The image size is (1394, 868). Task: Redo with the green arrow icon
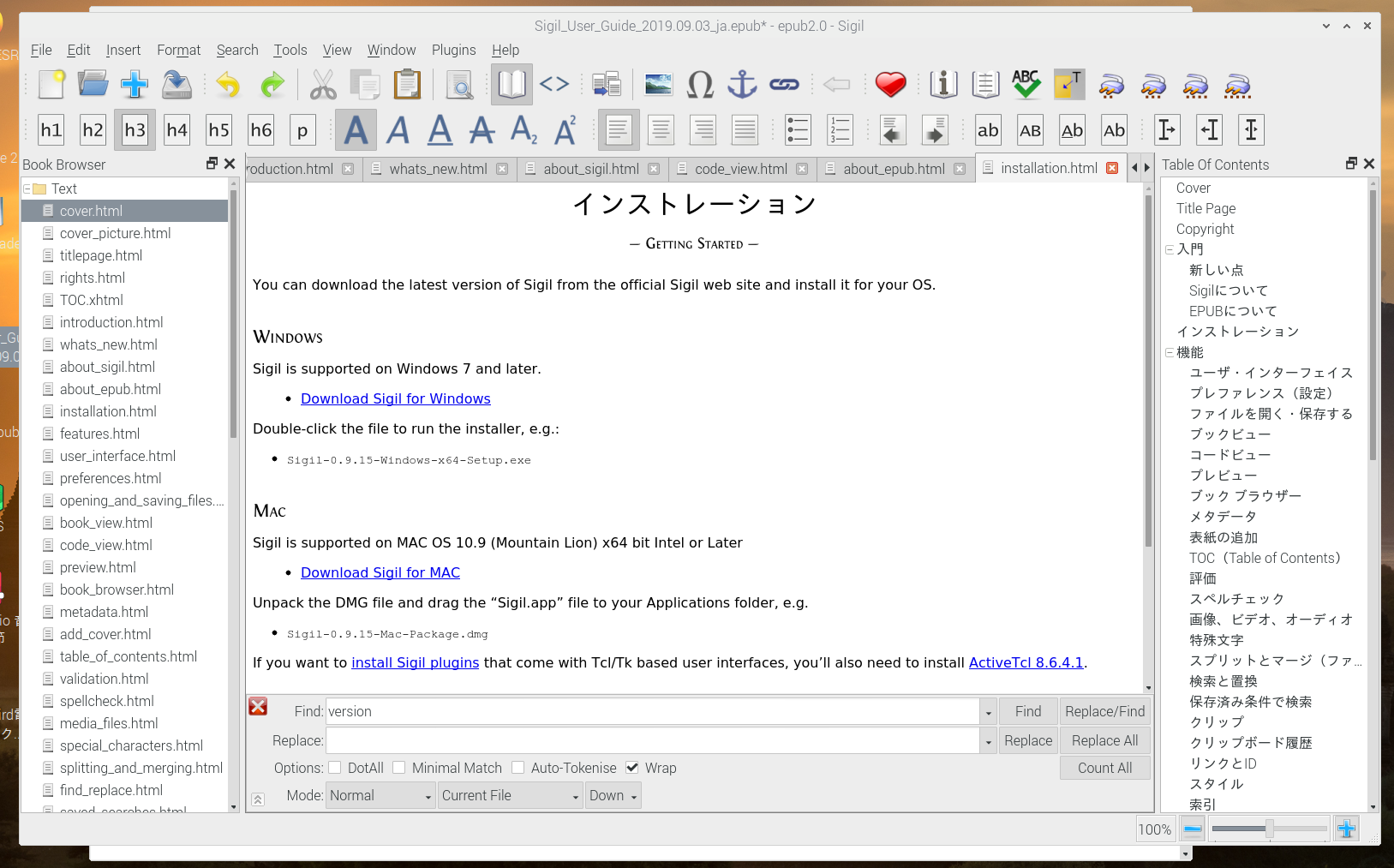coord(272,85)
